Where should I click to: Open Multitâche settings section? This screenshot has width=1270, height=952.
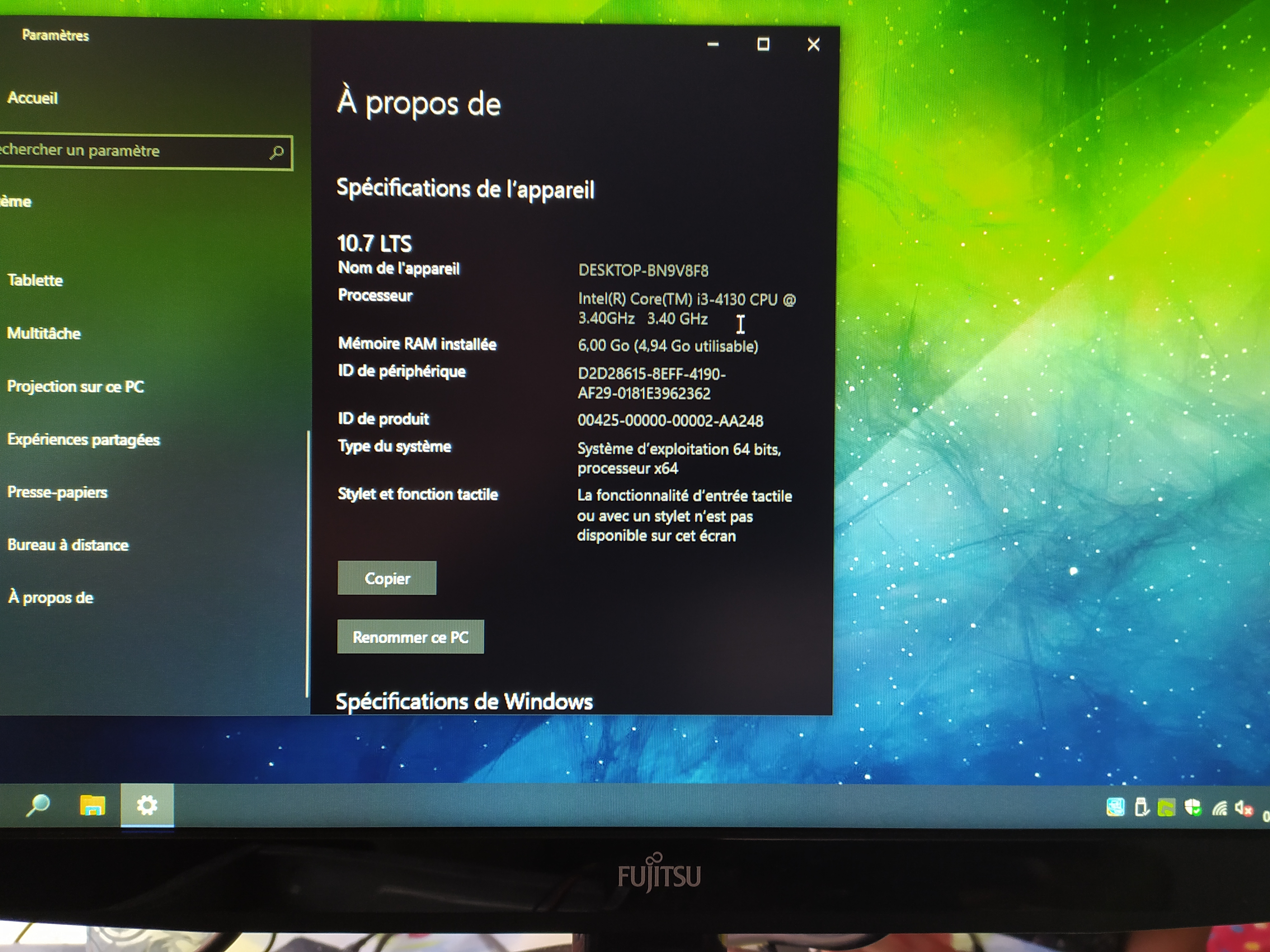[x=43, y=334]
